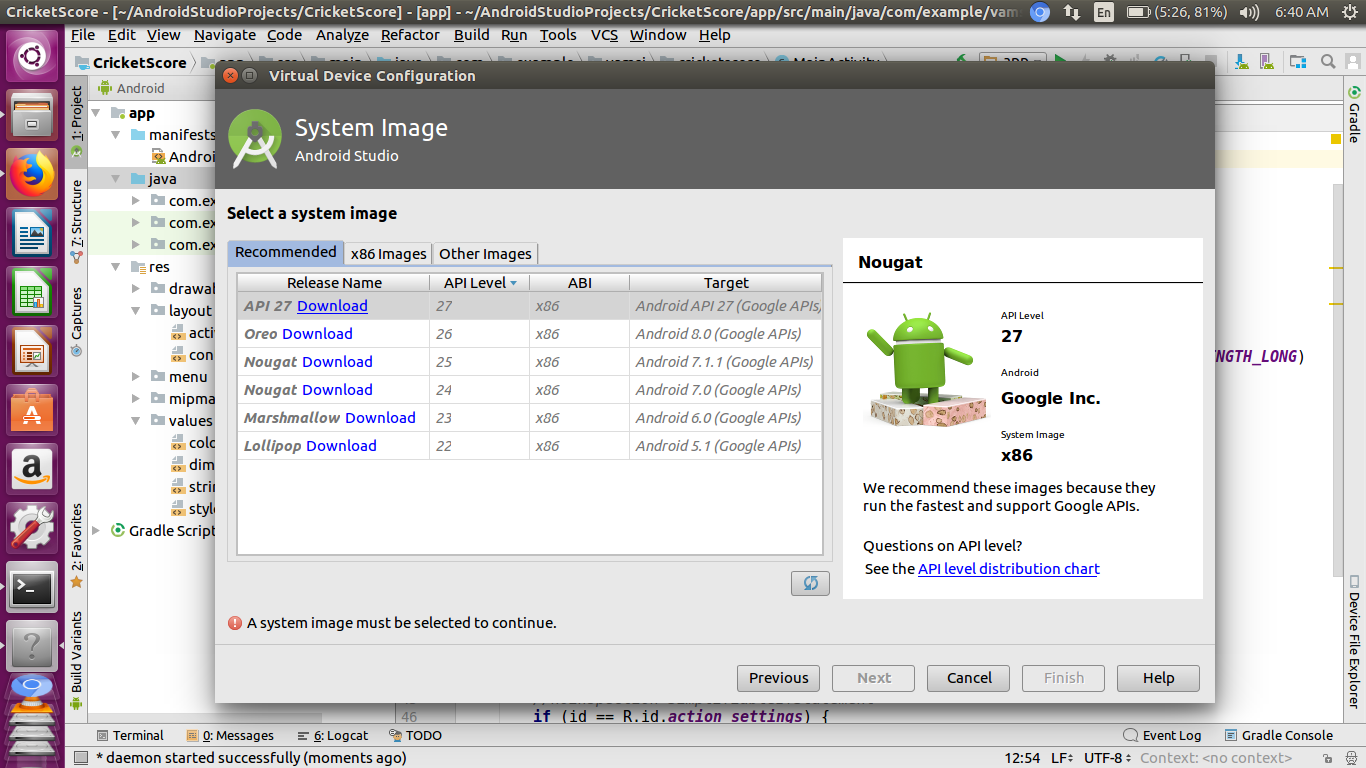Click the refresh system images icon button
This screenshot has width=1366, height=768.
[810, 583]
